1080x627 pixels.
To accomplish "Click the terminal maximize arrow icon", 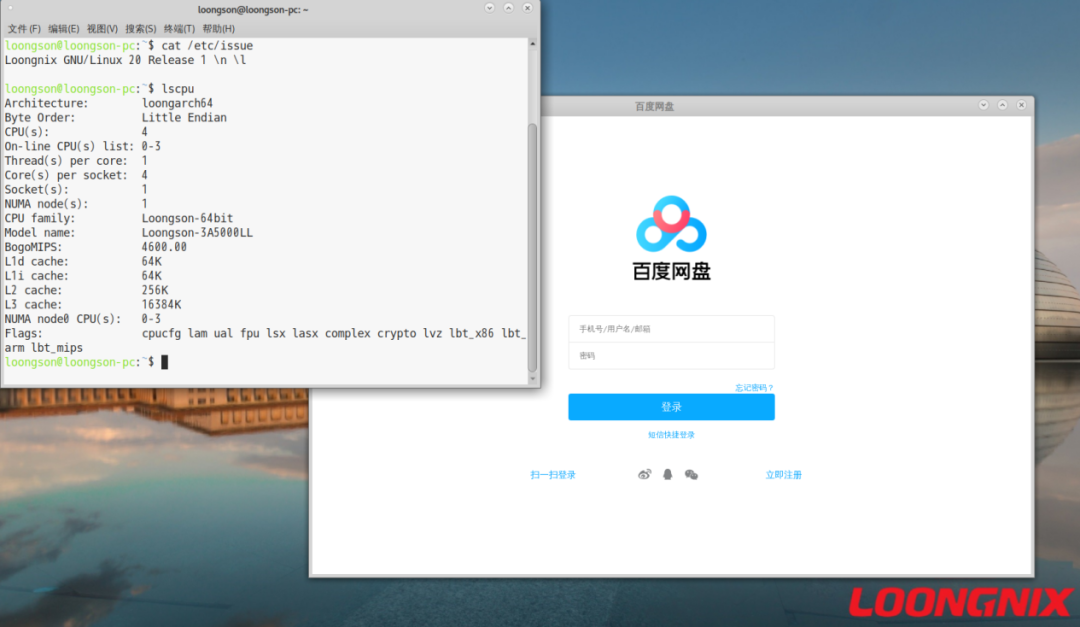I will point(508,8).
